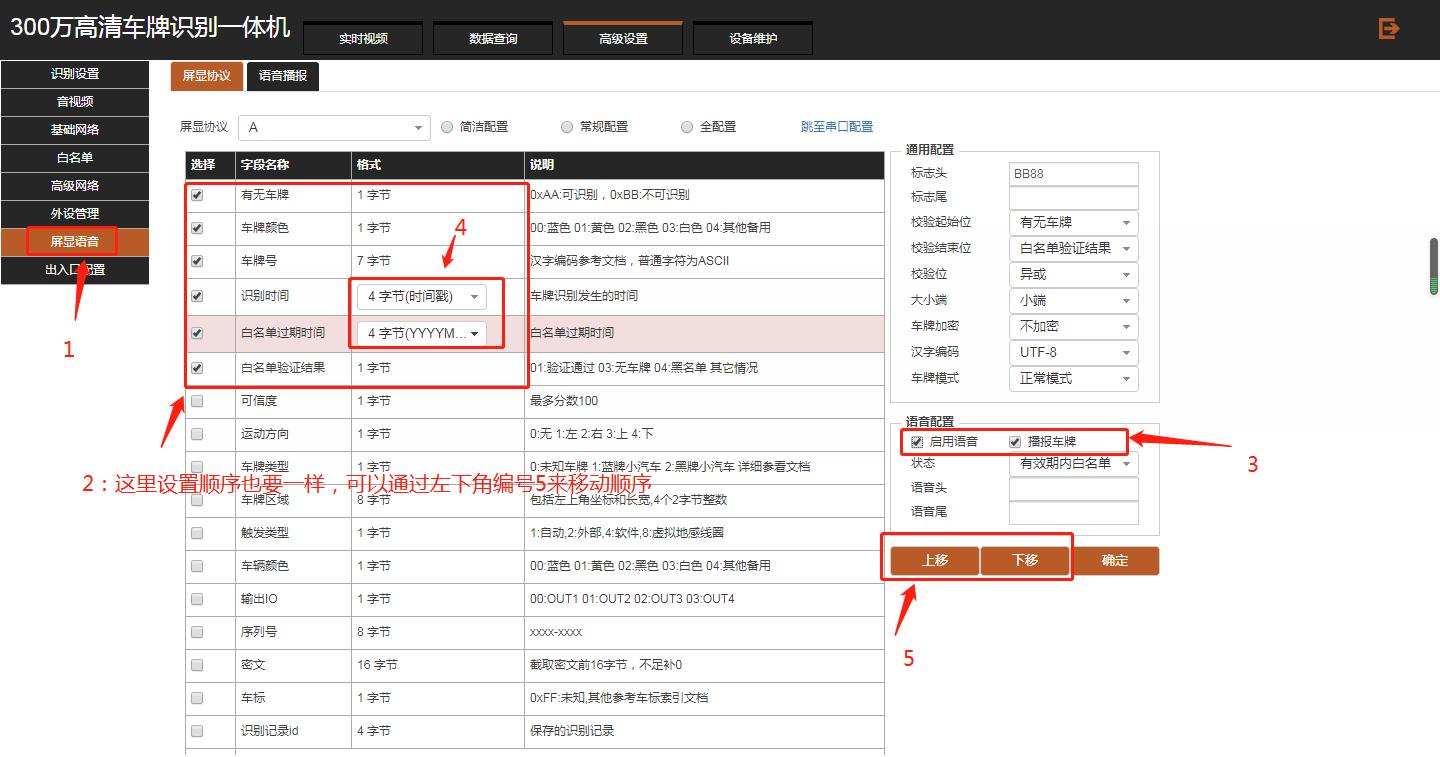Screen dimensions: 1440x757
Task: Open the 屏显协议 sub-tab
Action: click(207, 76)
